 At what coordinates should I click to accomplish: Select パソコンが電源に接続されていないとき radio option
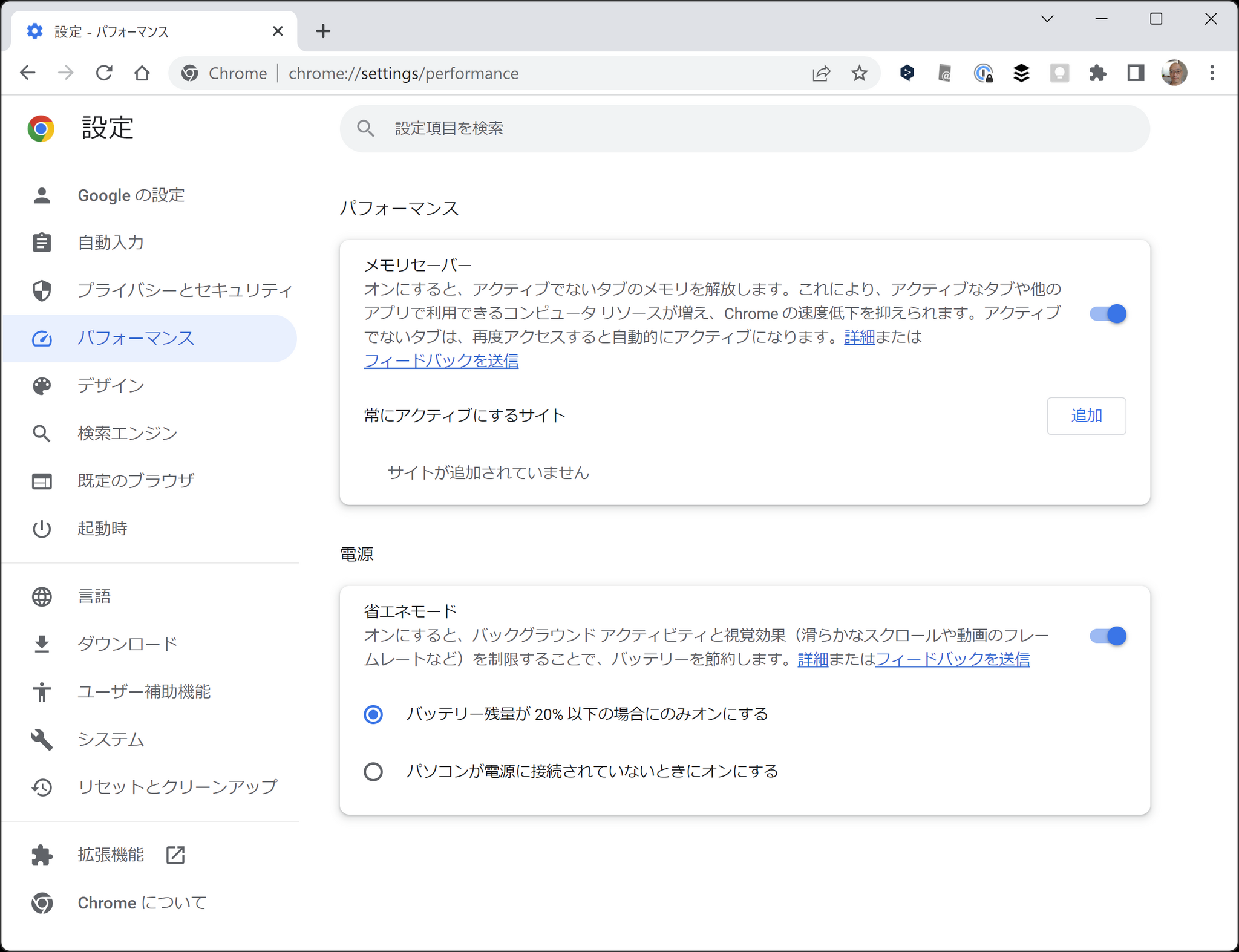point(373,772)
